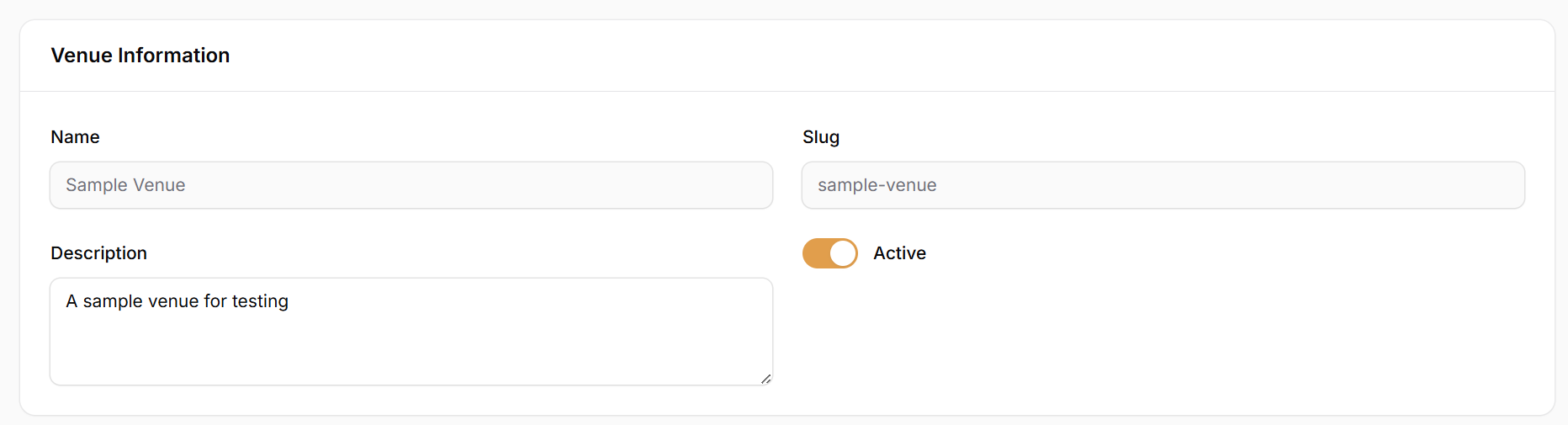Click the Name input field
Viewport: 1568px width, 425px height.
[x=411, y=185]
